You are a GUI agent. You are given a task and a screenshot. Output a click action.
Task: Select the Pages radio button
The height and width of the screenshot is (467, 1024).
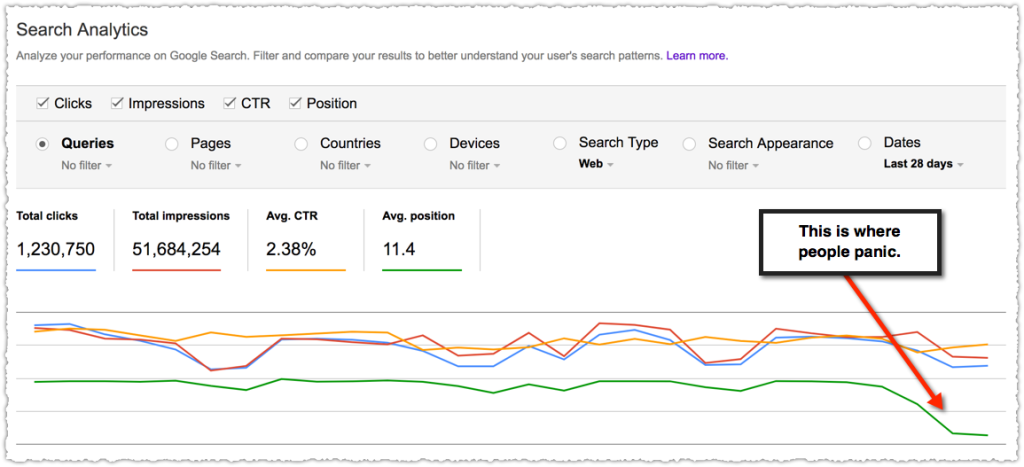click(x=172, y=144)
